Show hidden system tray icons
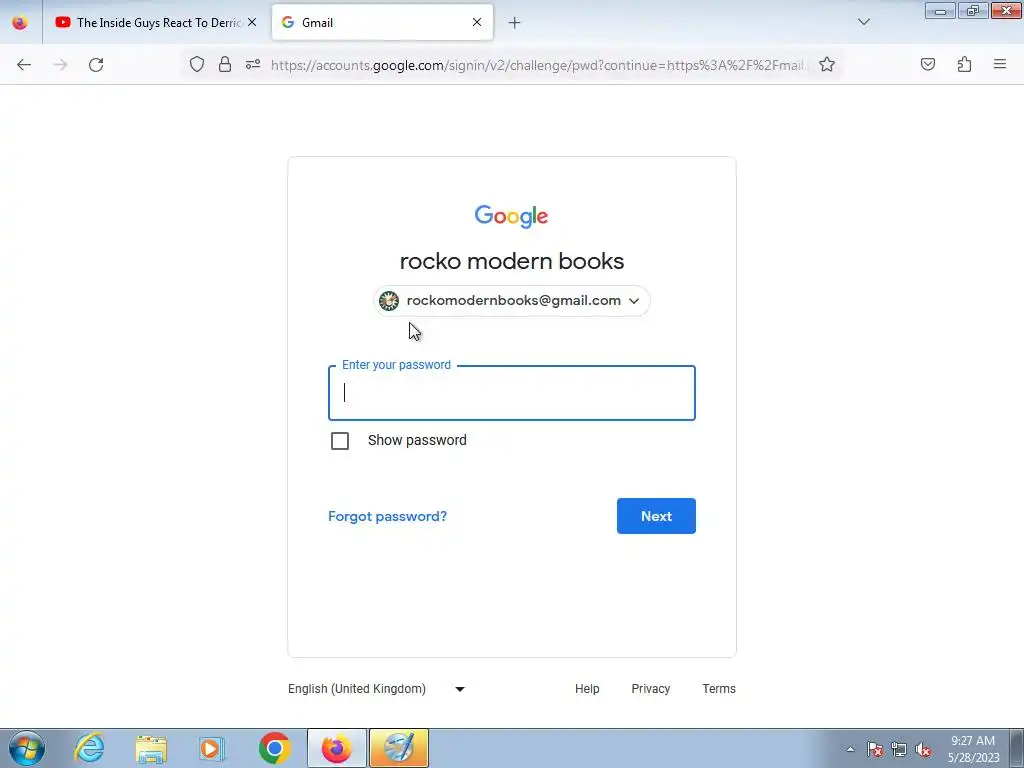1024x768 pixels. (x=850, y=749)
